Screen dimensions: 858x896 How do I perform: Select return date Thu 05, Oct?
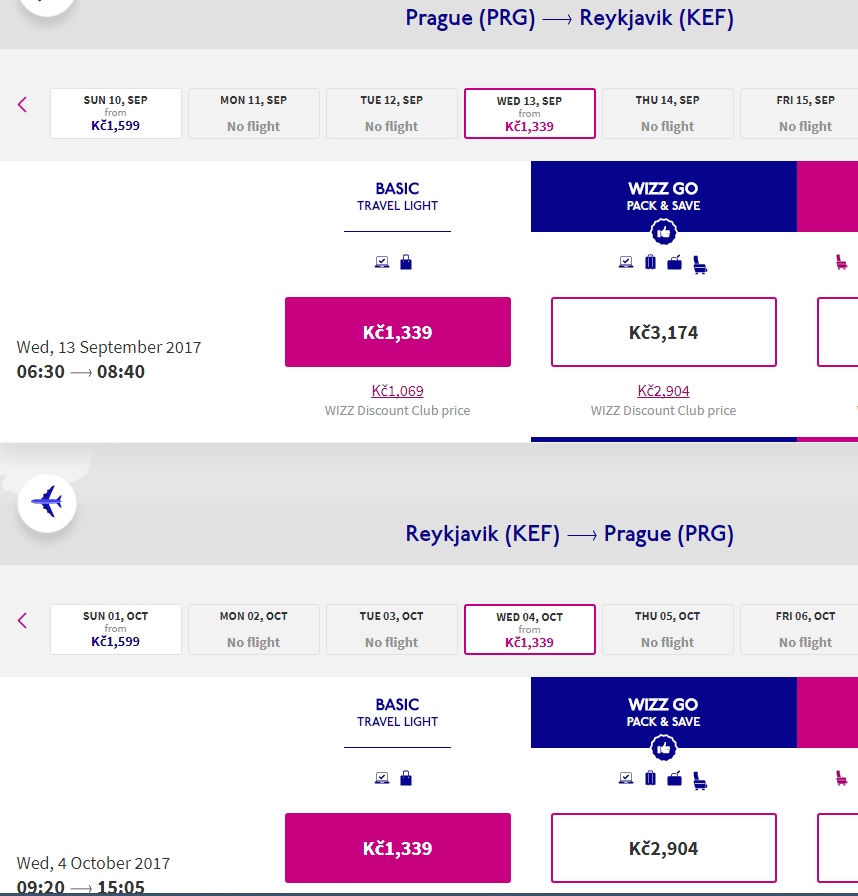pos(668,629)
